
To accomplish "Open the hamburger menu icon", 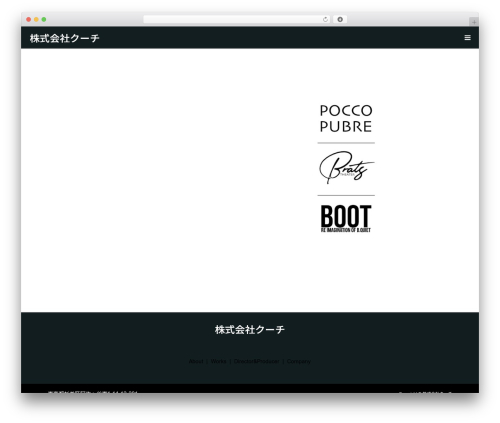I will click(x=467, y=38).
